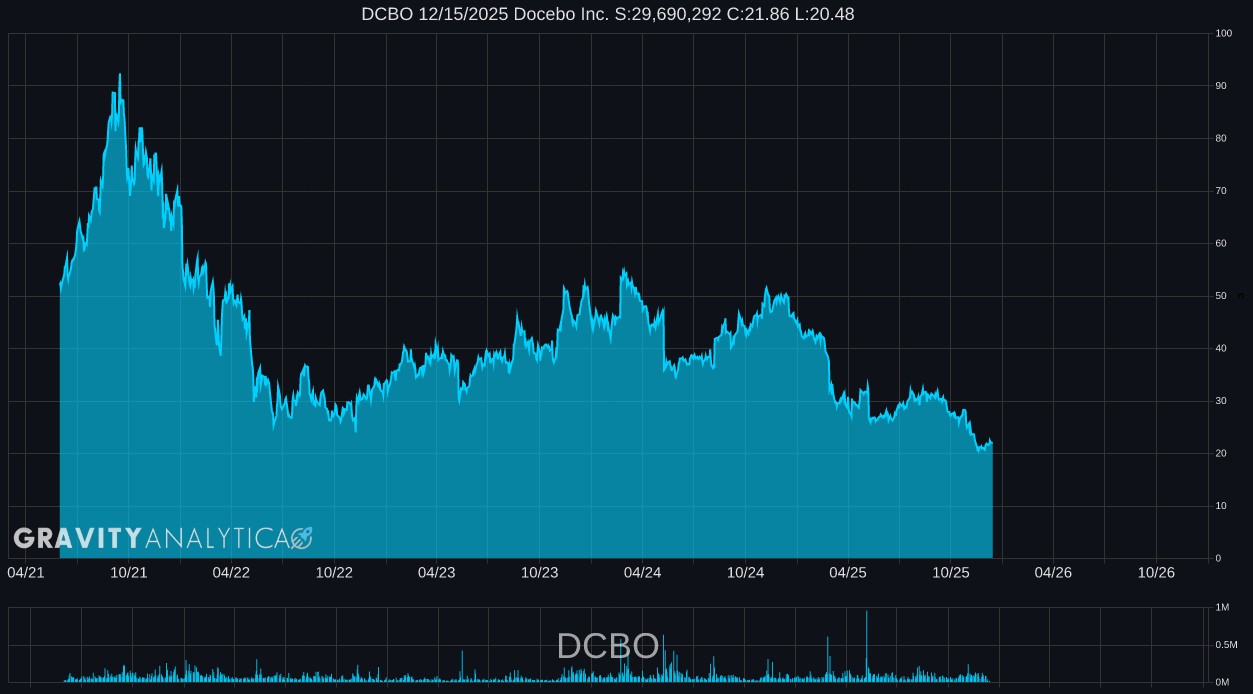
Task: Click the rocket icon in the Gravity Analytica logo
Action: (x=301, y=539)
